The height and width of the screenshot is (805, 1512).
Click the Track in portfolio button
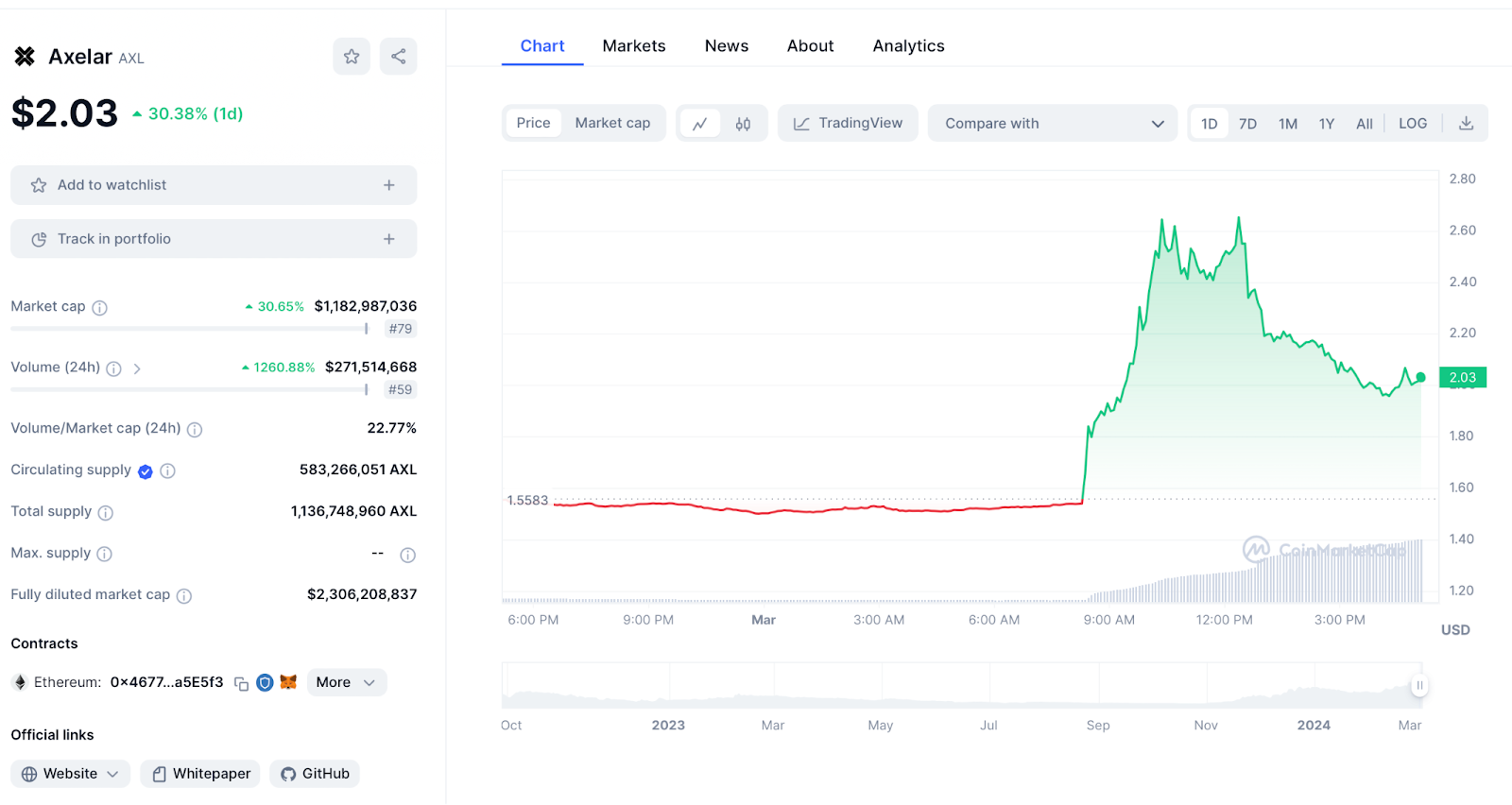[214, 239]
